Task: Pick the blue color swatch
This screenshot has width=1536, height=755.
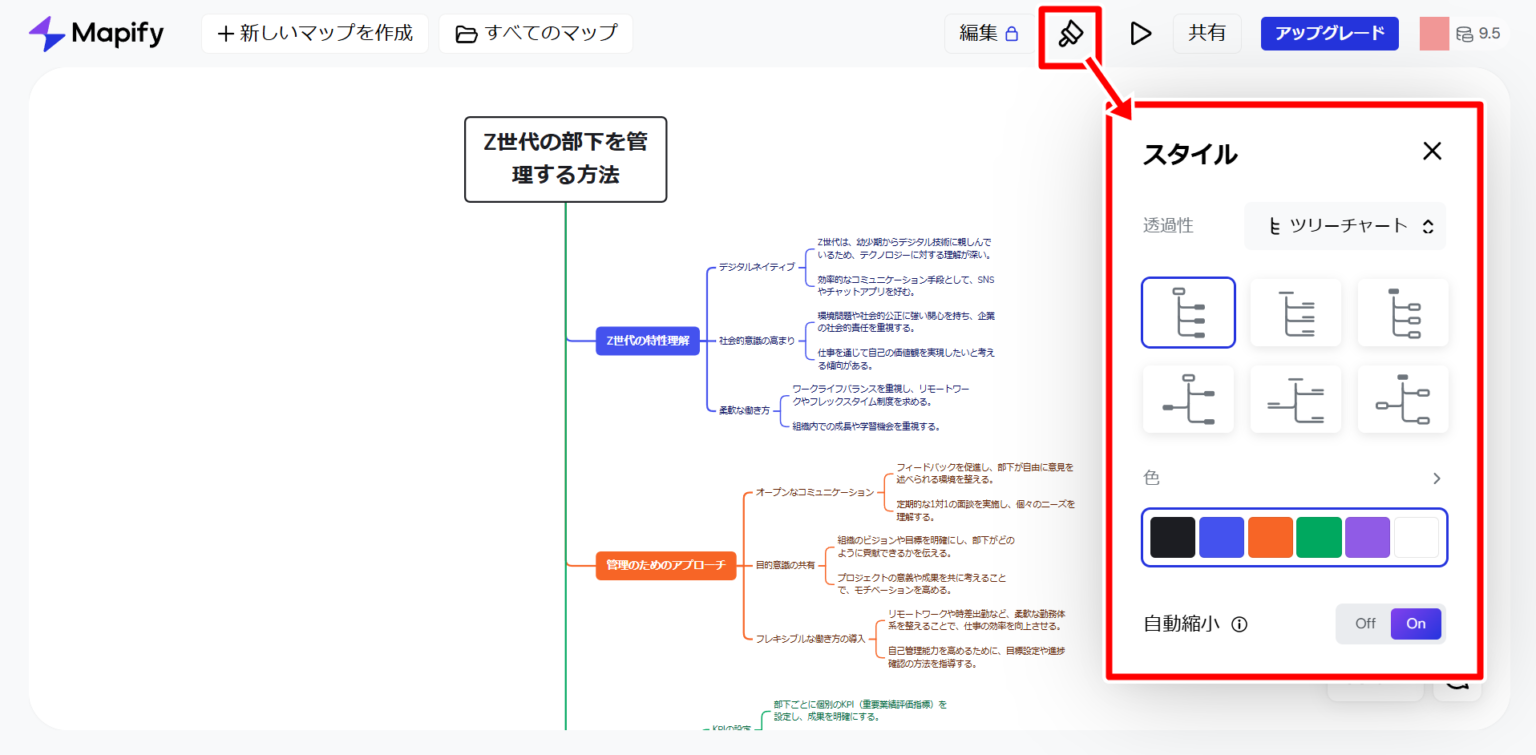Action: 1222,537
